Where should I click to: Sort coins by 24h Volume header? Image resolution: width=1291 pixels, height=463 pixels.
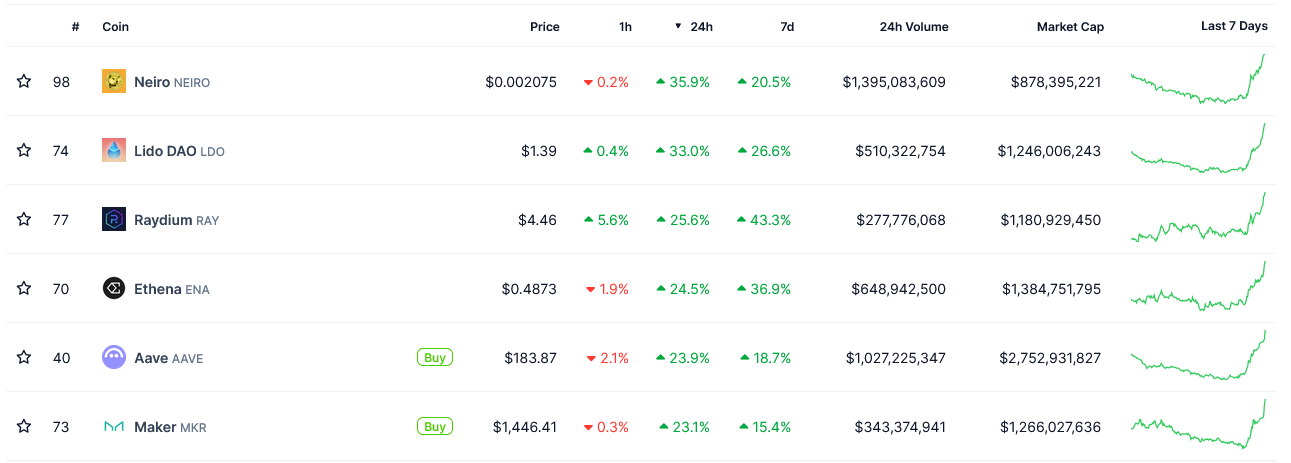[x=914, y=27]
